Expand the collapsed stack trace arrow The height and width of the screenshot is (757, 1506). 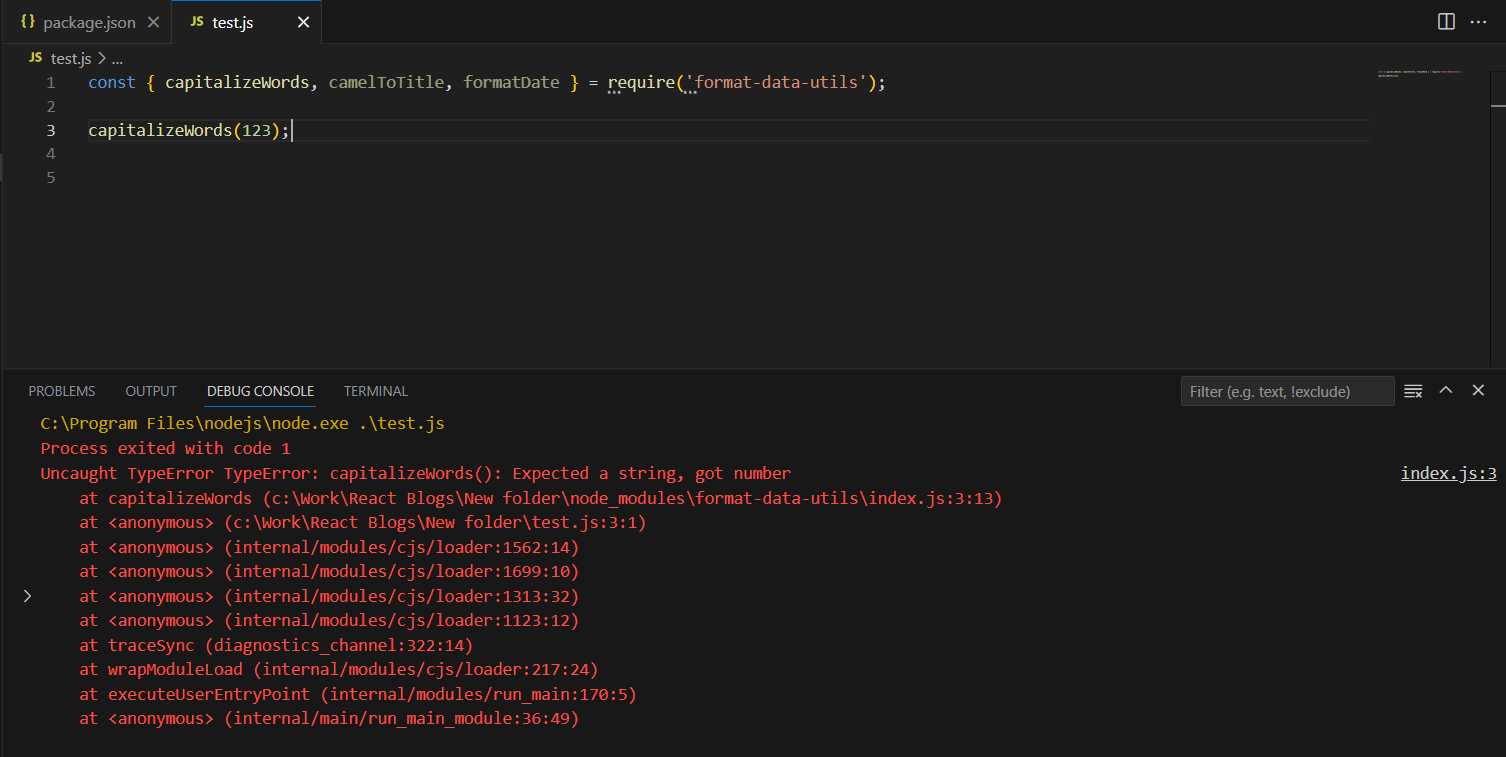point(27,596)
